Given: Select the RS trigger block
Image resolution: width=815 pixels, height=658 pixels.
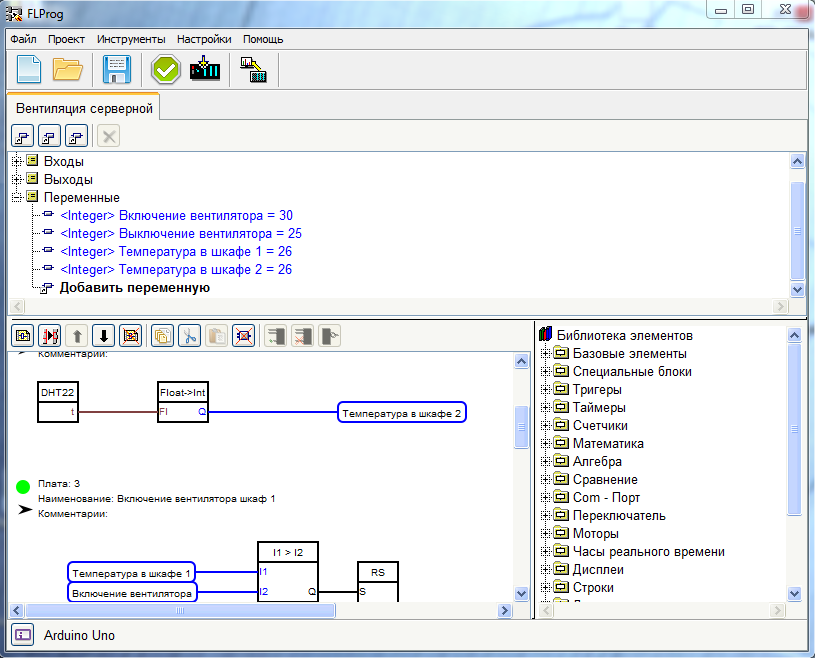Looking at the screenshot, I should [378, 582].
